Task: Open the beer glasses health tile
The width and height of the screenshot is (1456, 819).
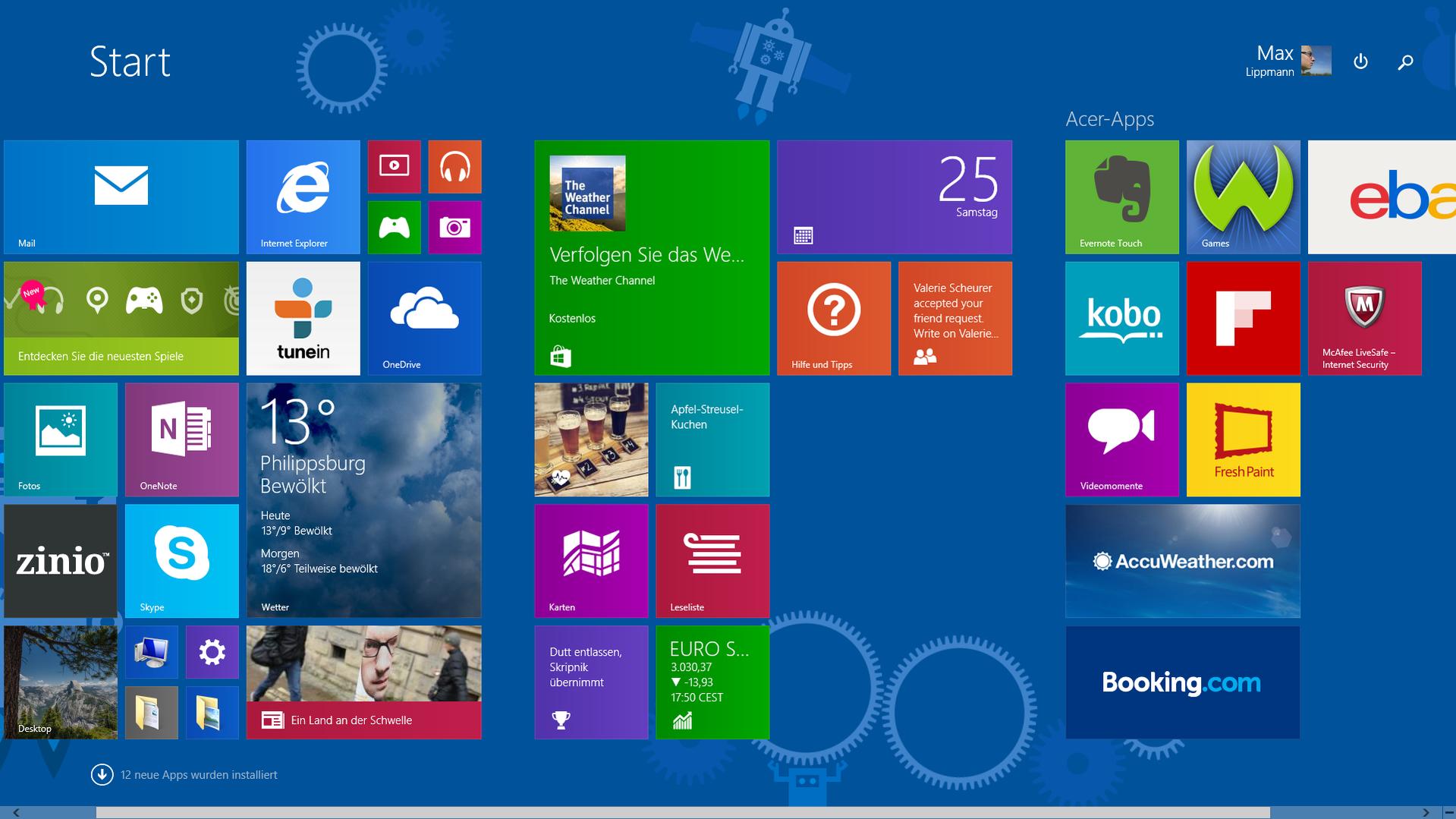Action: 592,440
